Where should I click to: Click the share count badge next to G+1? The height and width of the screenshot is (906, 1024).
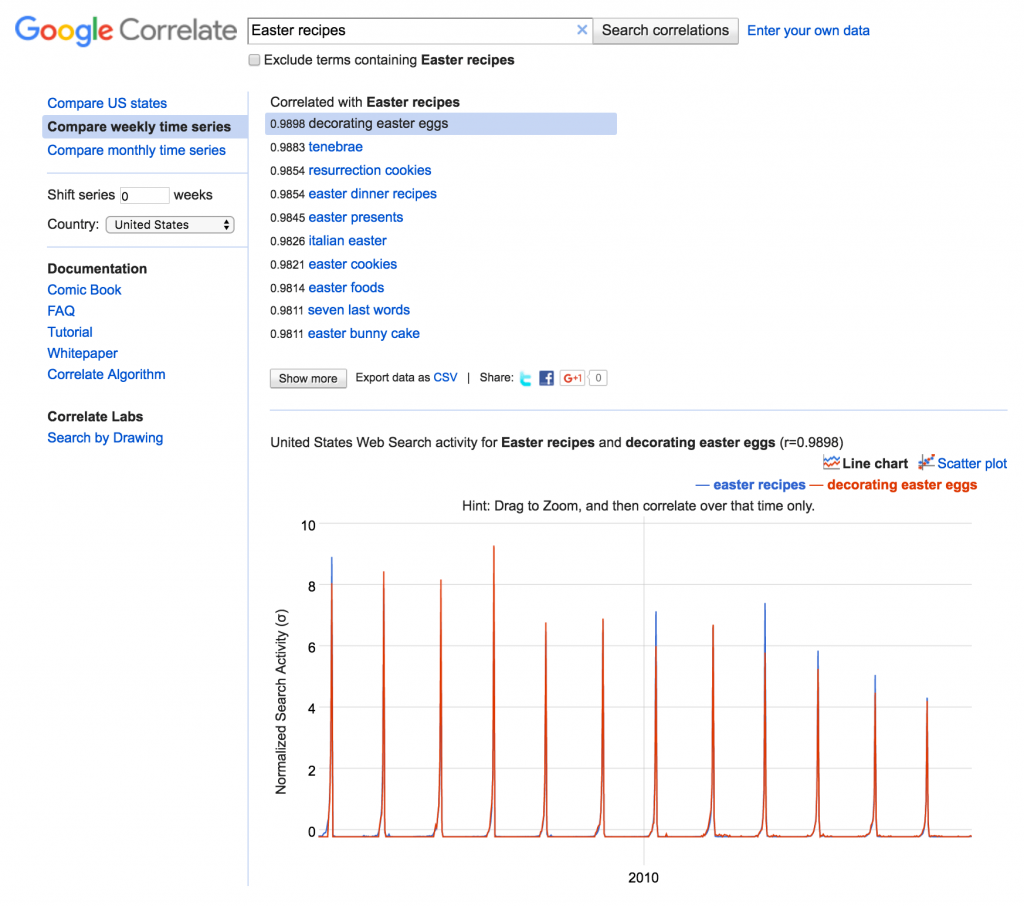click(597, 378)
